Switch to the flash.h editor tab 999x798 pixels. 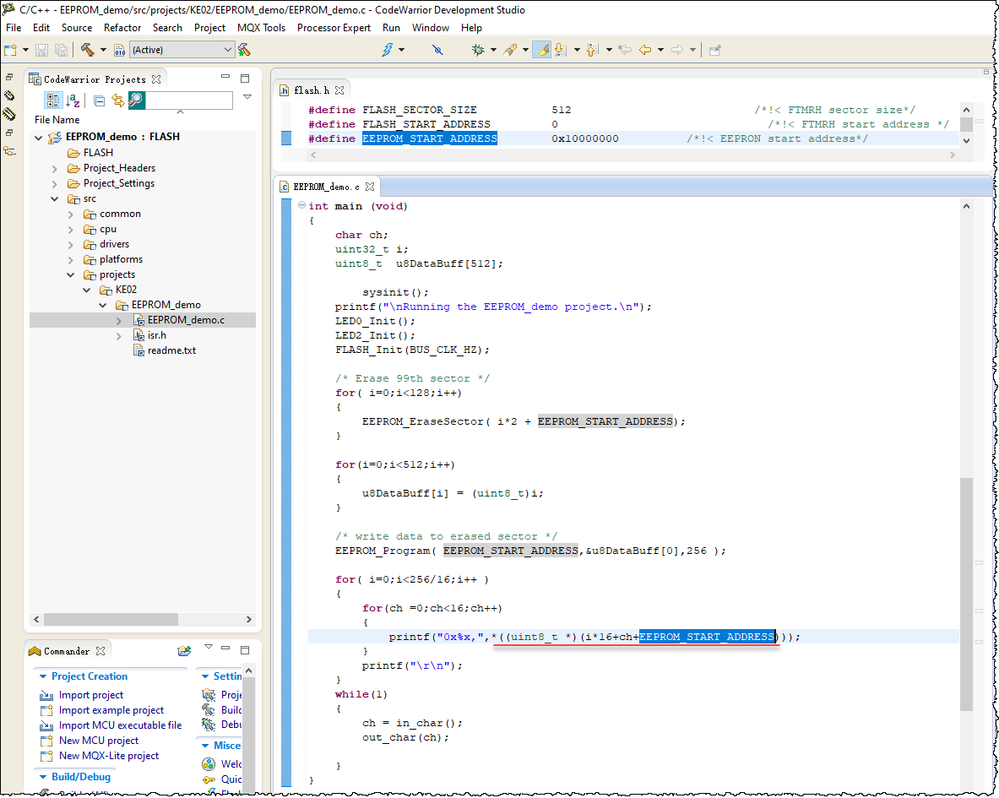click(x=311, y=90)
